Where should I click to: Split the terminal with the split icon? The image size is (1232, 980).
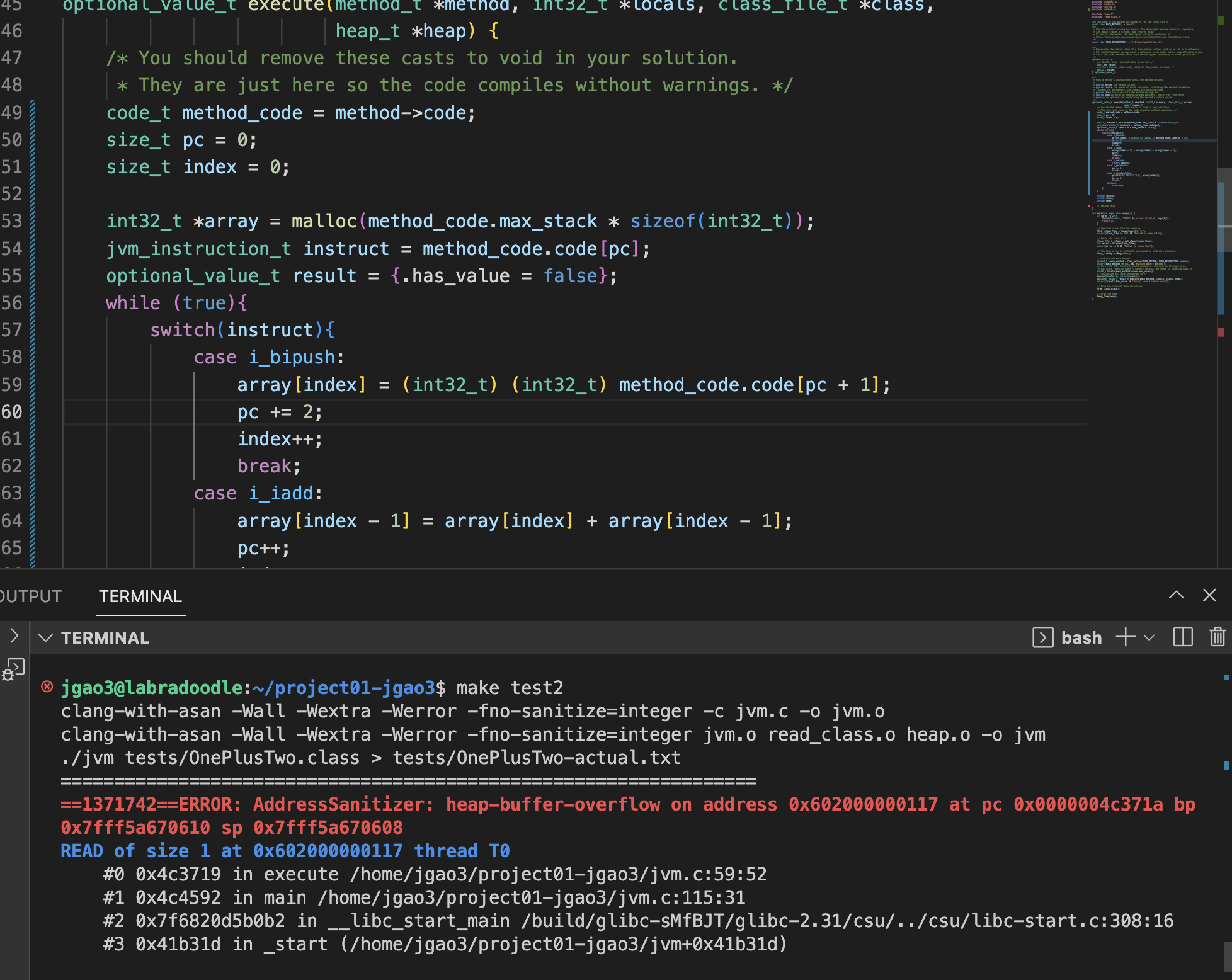[x=1183, y=637]
